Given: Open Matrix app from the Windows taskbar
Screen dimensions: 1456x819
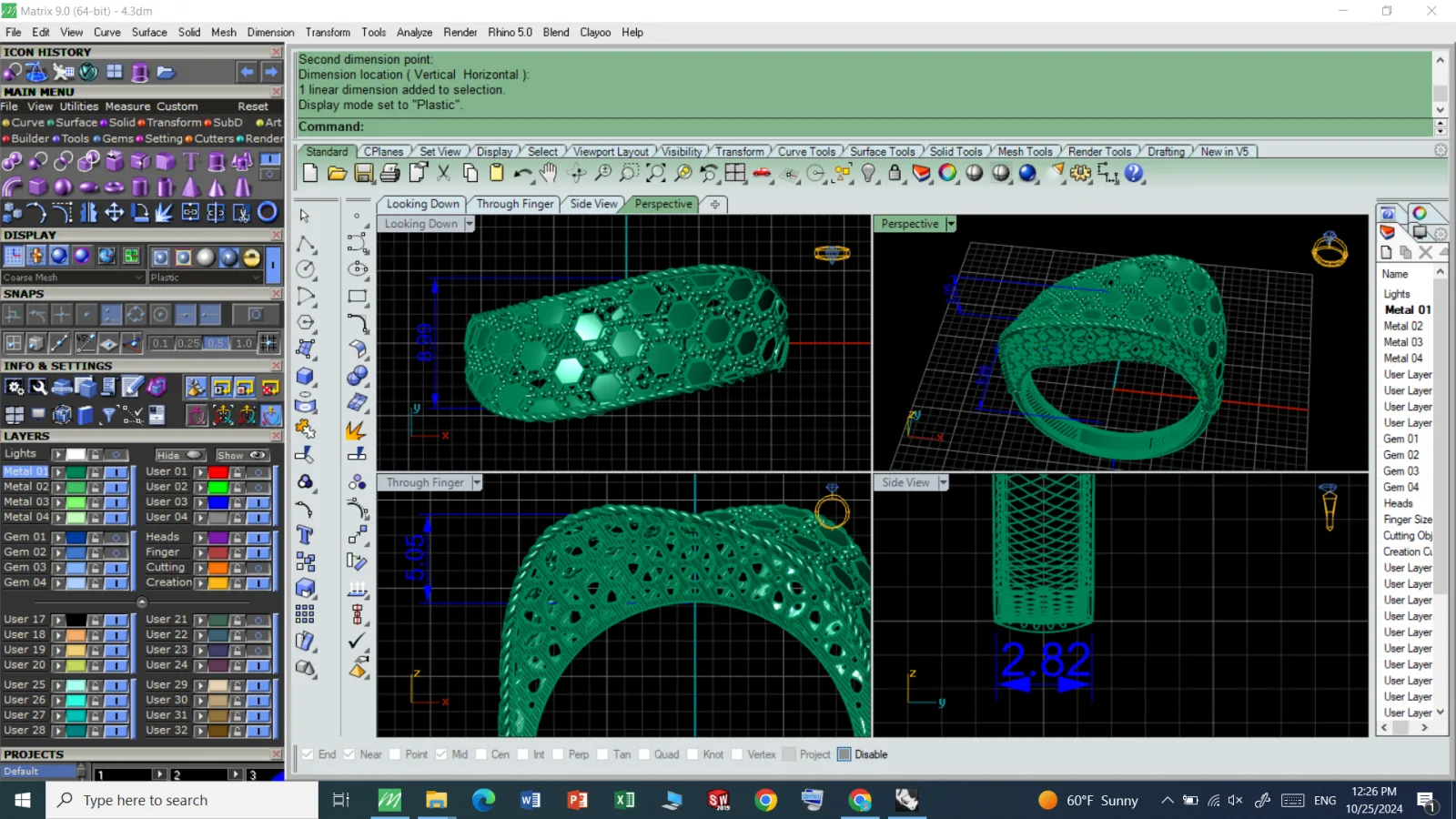Looking at the screenshot, I should (389, 800).
